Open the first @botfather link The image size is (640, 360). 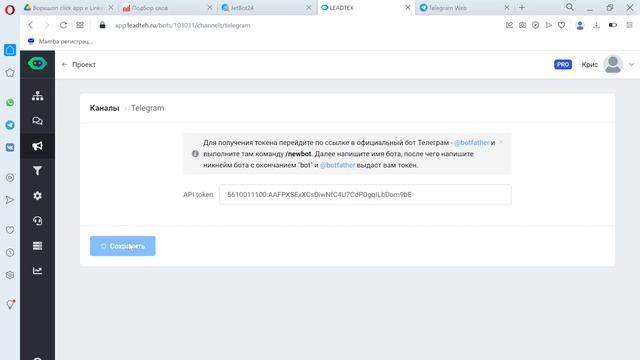pos(471,142)
